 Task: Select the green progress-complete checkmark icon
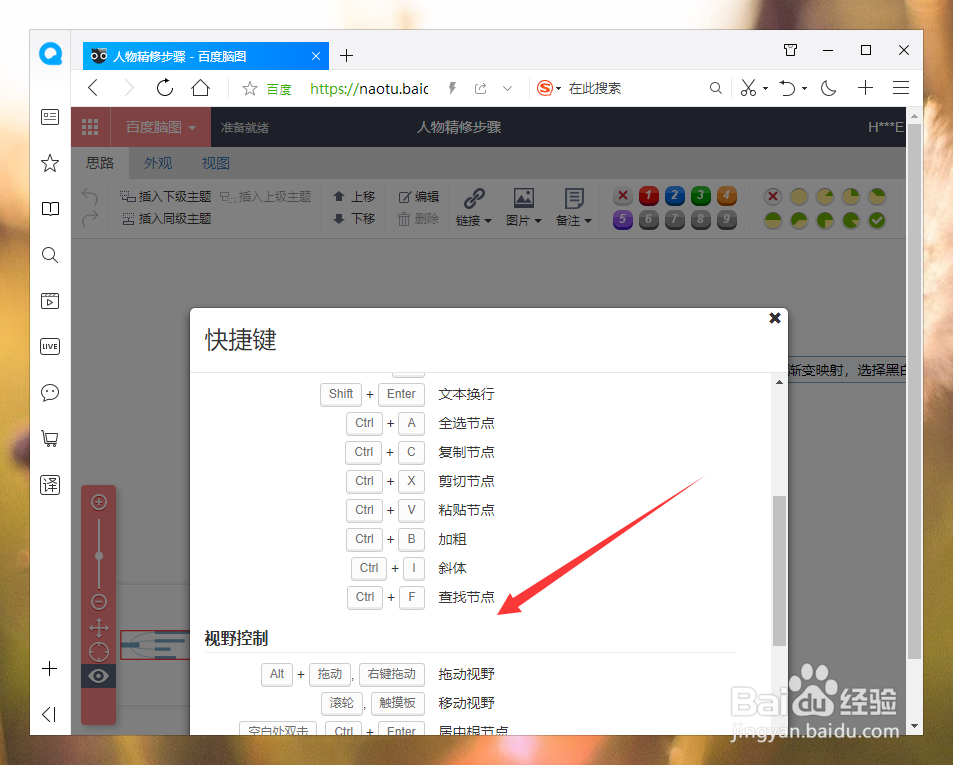(x=877, y=219)
